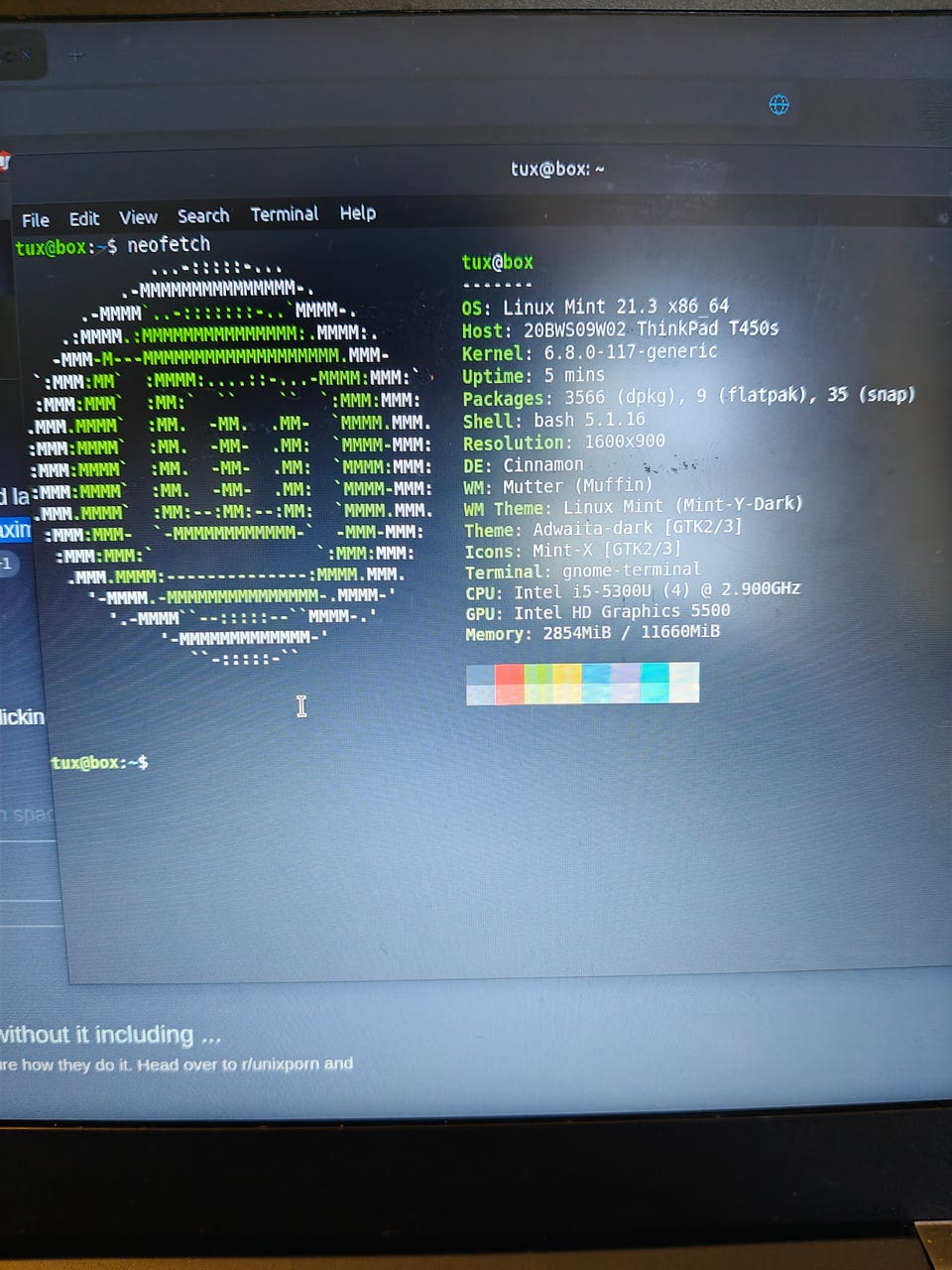Image resolution: width=952 pixels, height=1270 pixels.
Task: Click the Memory 2854MiB line
Action: [593, 633]
